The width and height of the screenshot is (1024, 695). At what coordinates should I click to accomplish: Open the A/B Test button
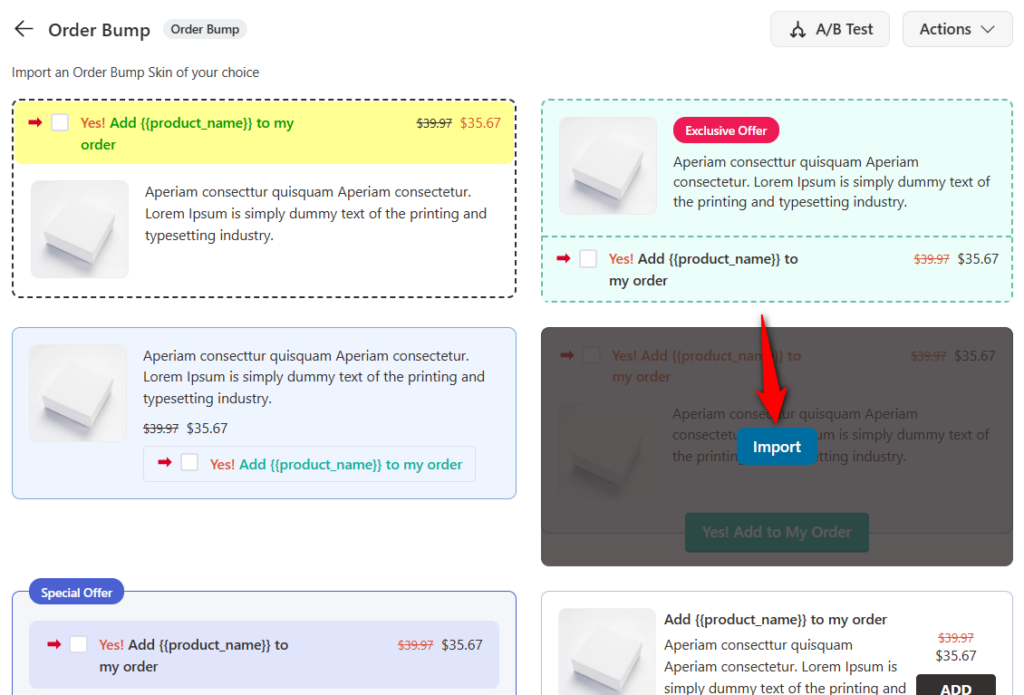pyautogui.click(x=829, y=29)
